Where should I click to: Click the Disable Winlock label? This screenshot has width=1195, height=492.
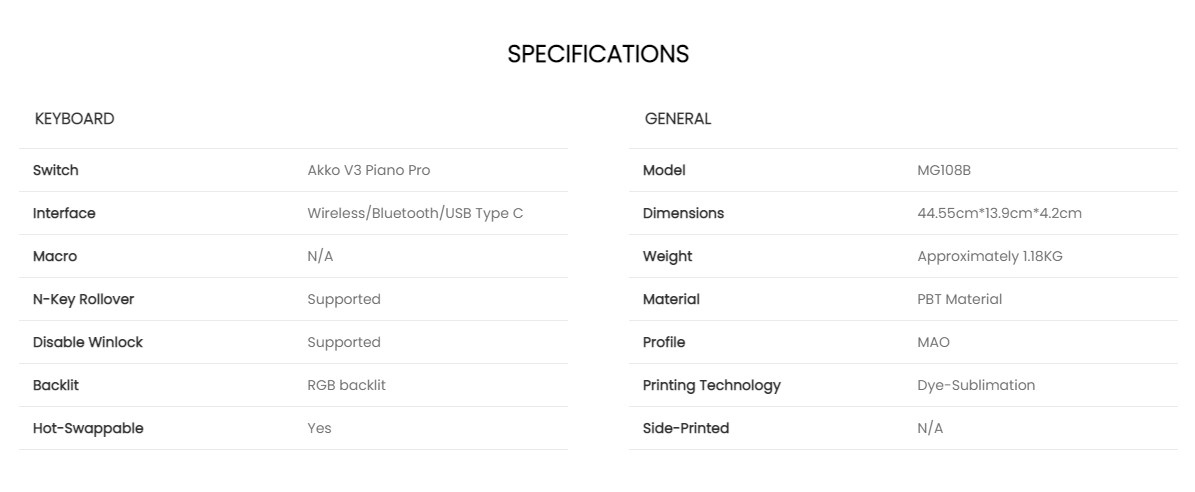click(x=88, y=342)
